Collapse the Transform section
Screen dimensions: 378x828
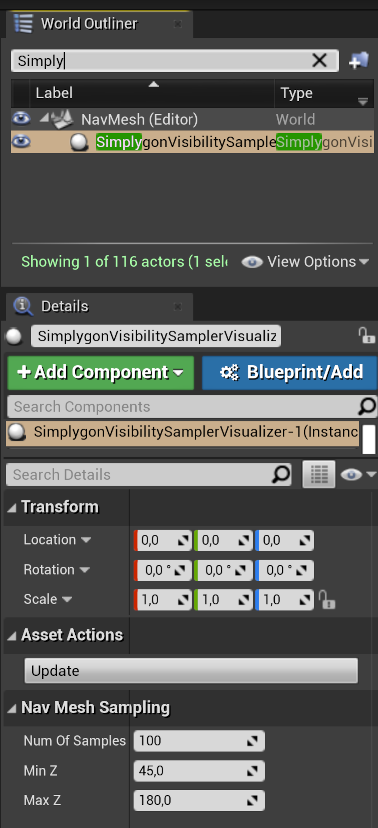(x=12, y=508)
